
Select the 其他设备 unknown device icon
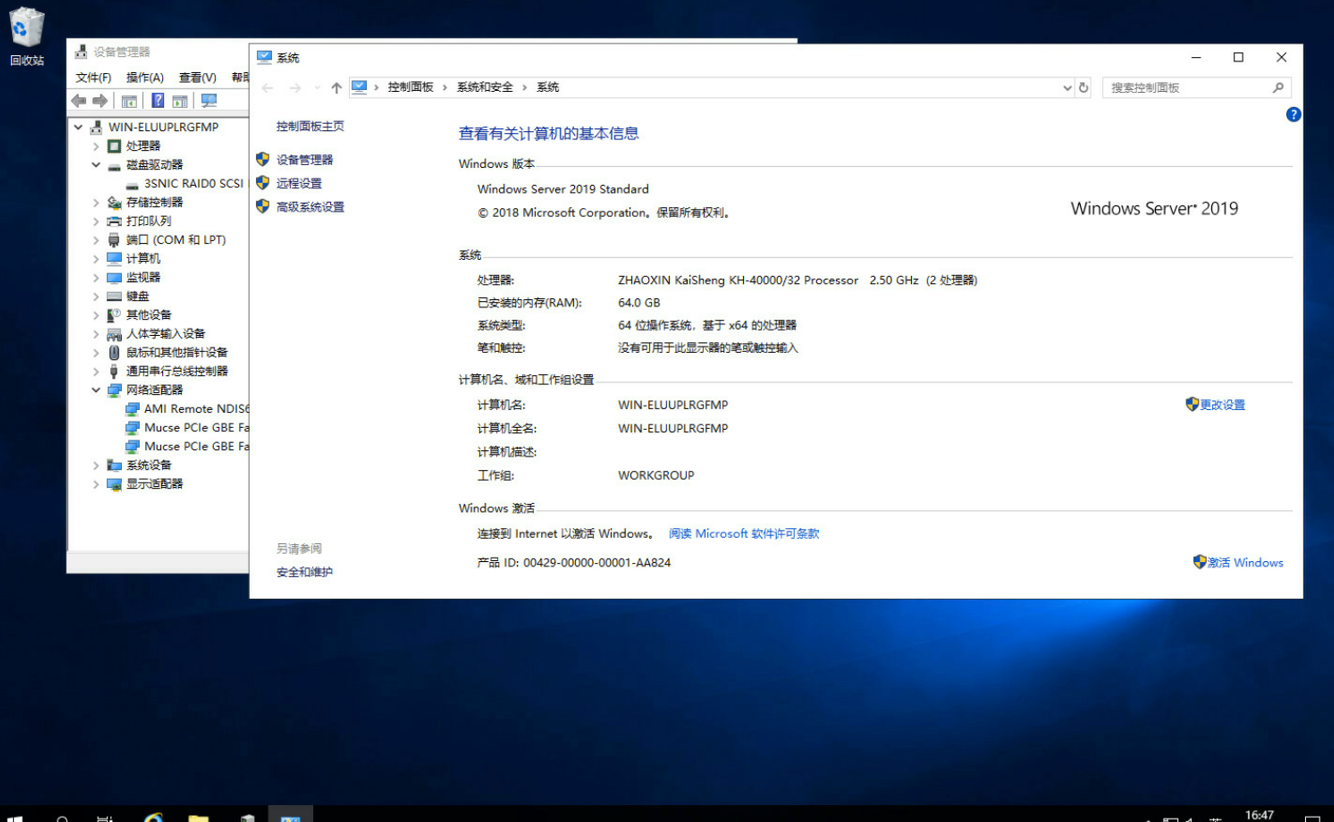point(114,315)
